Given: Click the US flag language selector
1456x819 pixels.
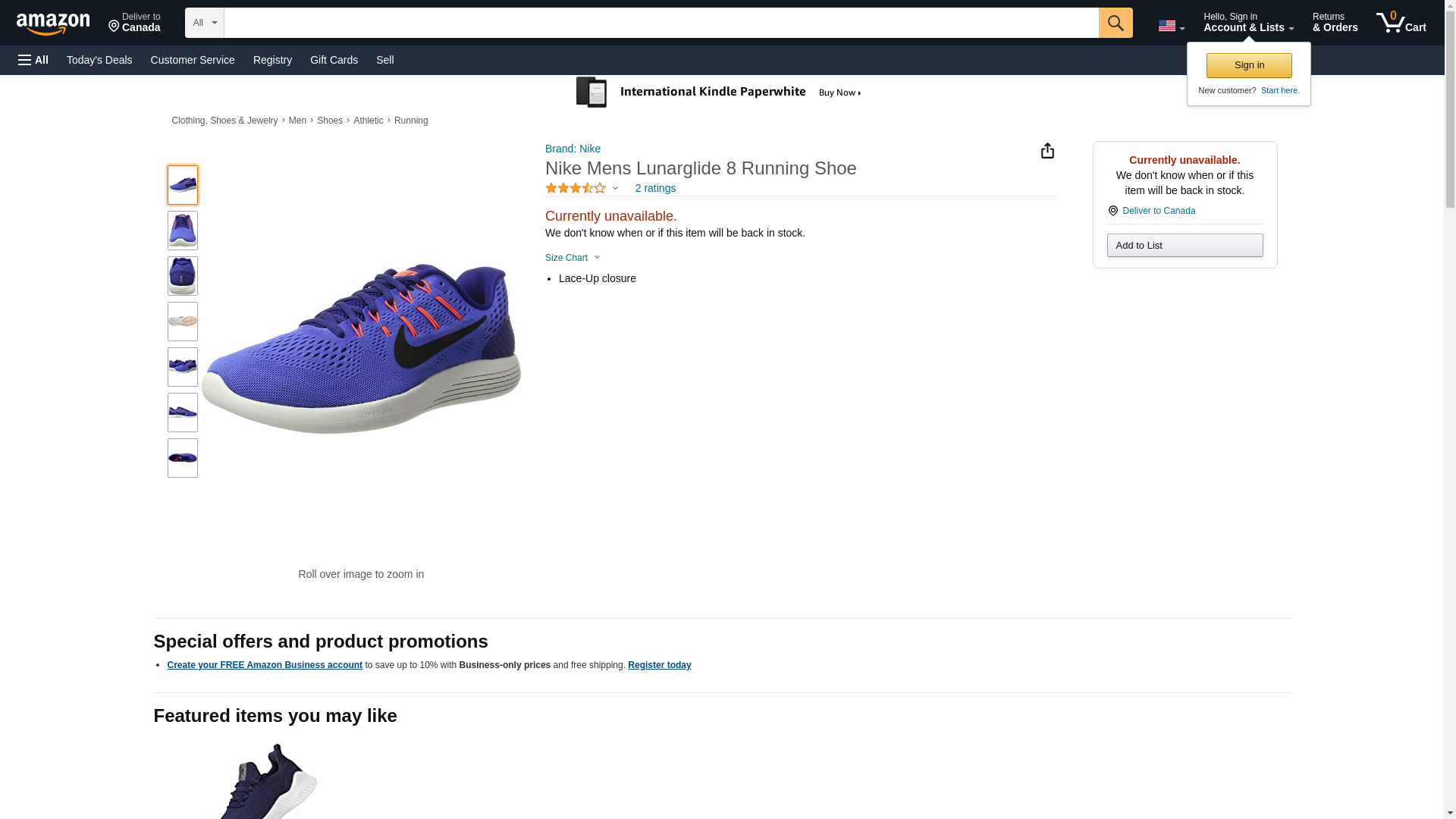Looking at the screenshot, I should tap(1170, 26).
